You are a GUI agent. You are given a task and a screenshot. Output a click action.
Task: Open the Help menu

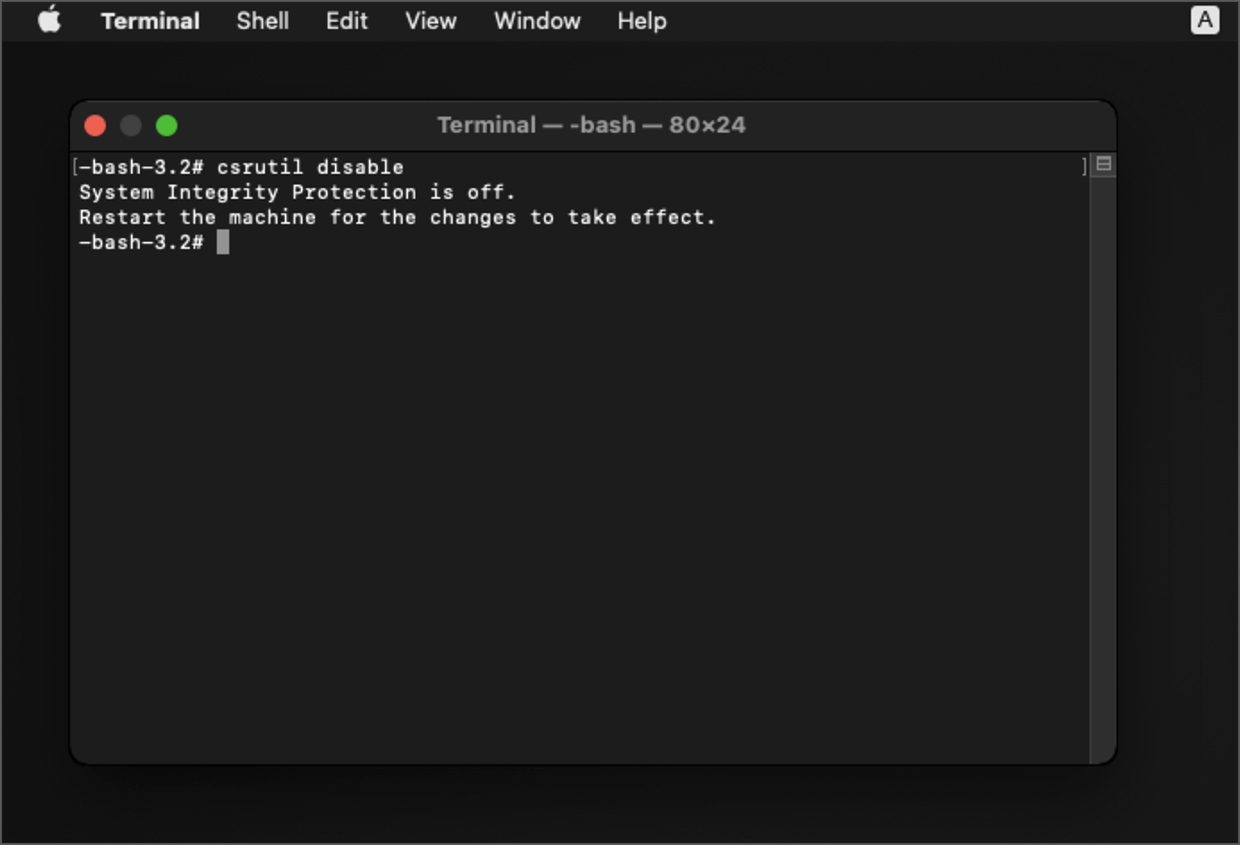click(642, 20)
